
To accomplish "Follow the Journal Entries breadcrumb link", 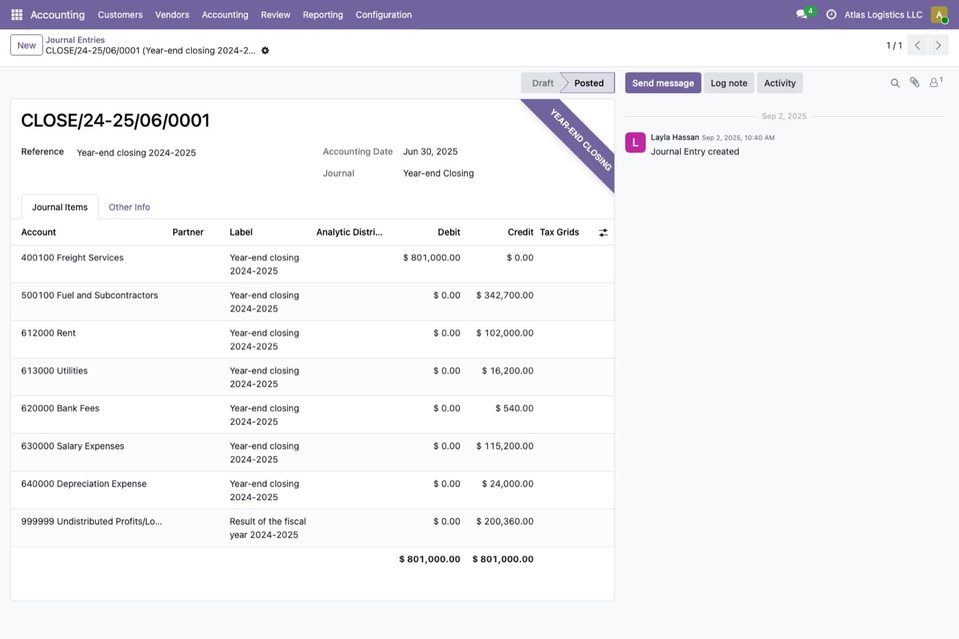I will click(x=75, y=40).
